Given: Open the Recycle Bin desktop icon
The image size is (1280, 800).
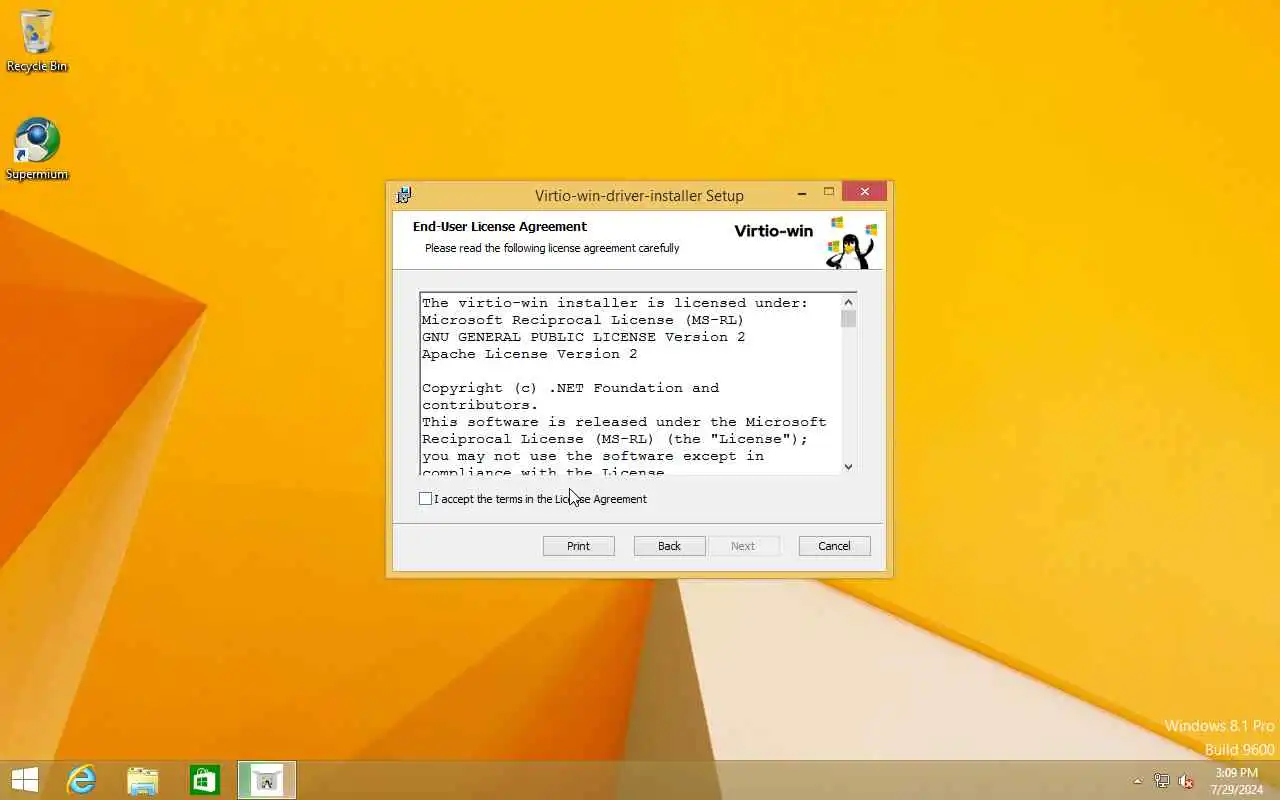Looking at the screenshot, I should (x=37, y=41).
